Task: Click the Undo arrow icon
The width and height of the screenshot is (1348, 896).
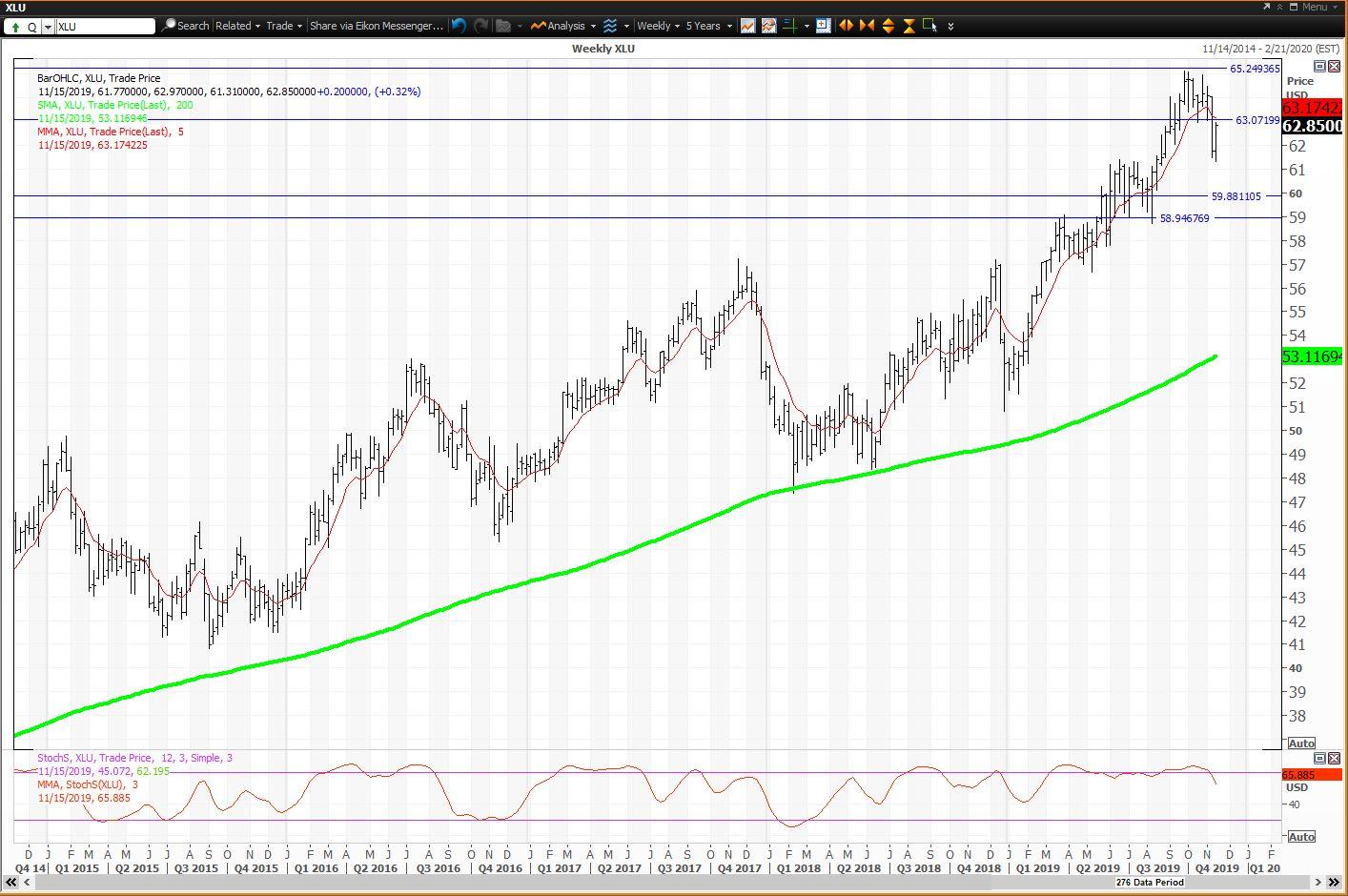Action: click(459, 26)
